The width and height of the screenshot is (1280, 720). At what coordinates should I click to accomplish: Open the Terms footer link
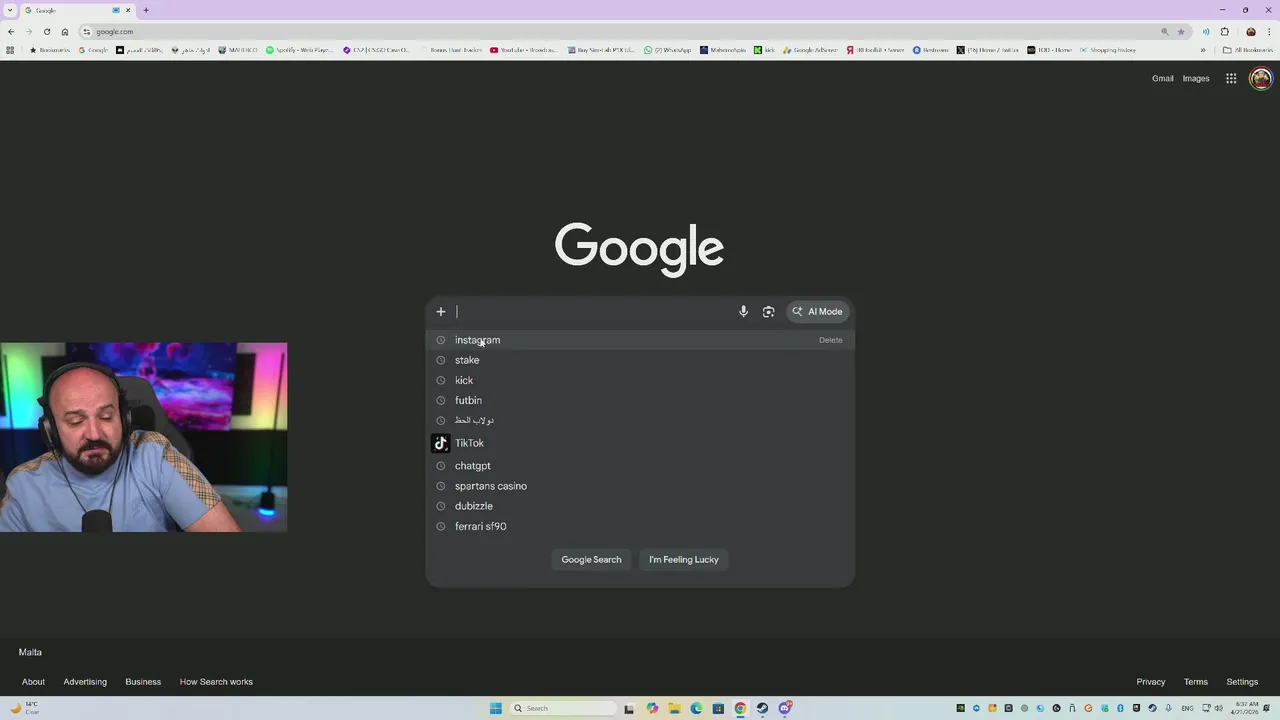(1196, 682)
